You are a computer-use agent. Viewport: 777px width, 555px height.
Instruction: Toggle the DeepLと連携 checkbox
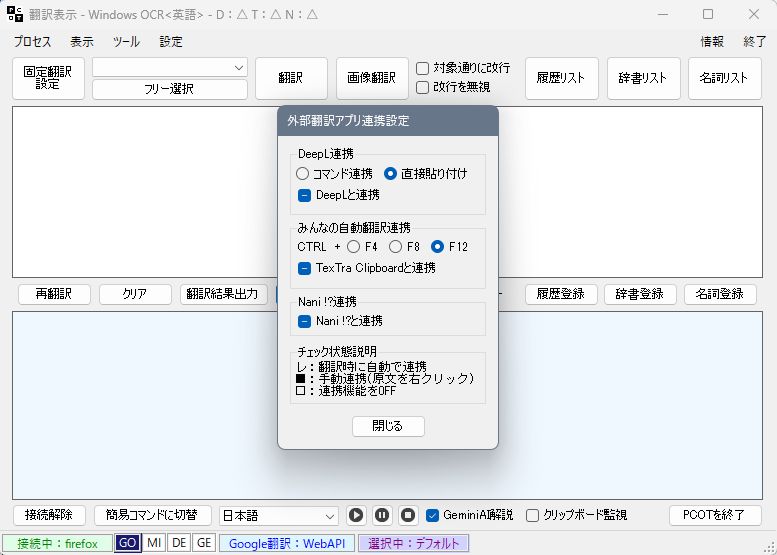coord(305,195)
